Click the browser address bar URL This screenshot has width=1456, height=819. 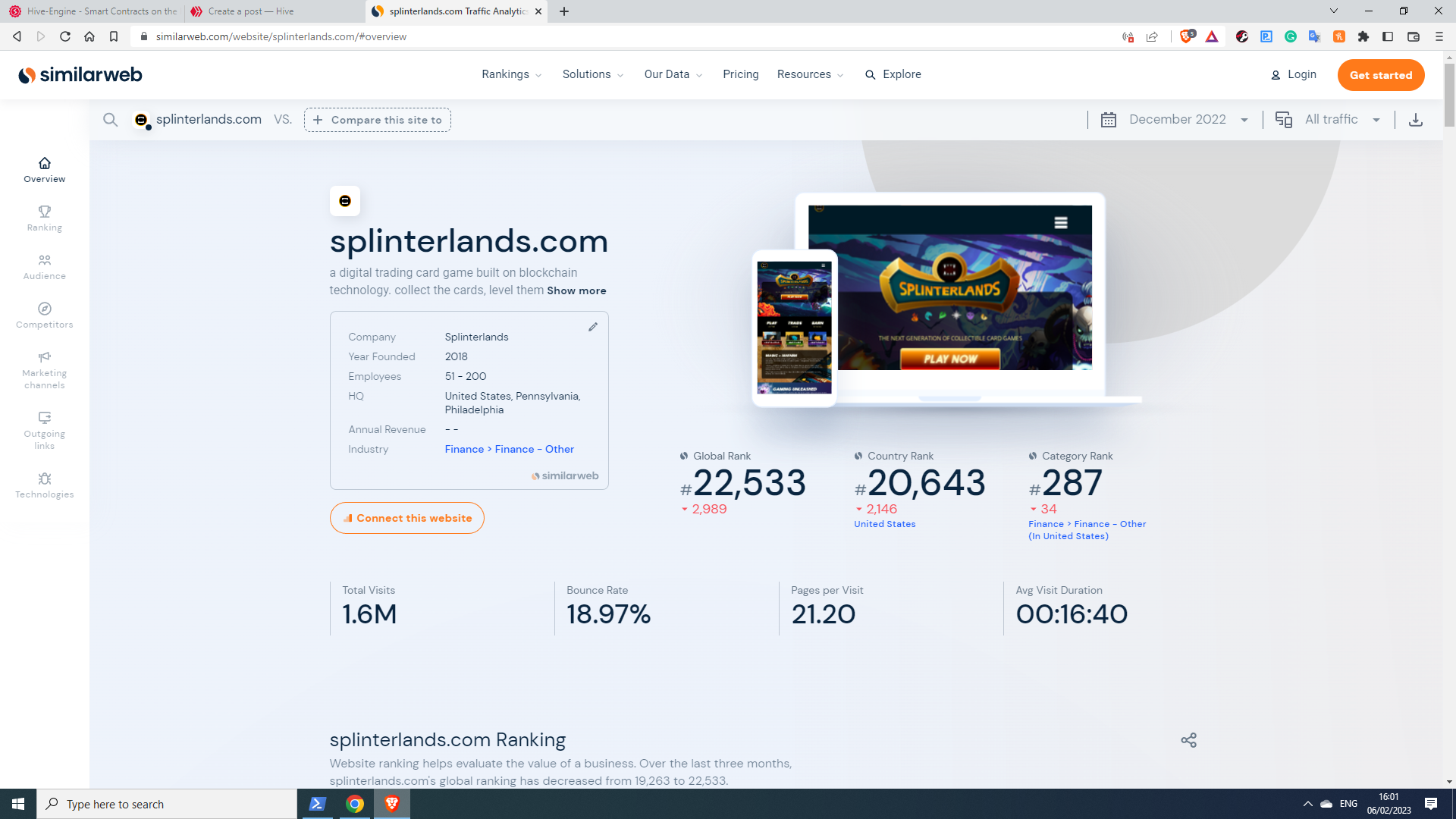[281, 36]
